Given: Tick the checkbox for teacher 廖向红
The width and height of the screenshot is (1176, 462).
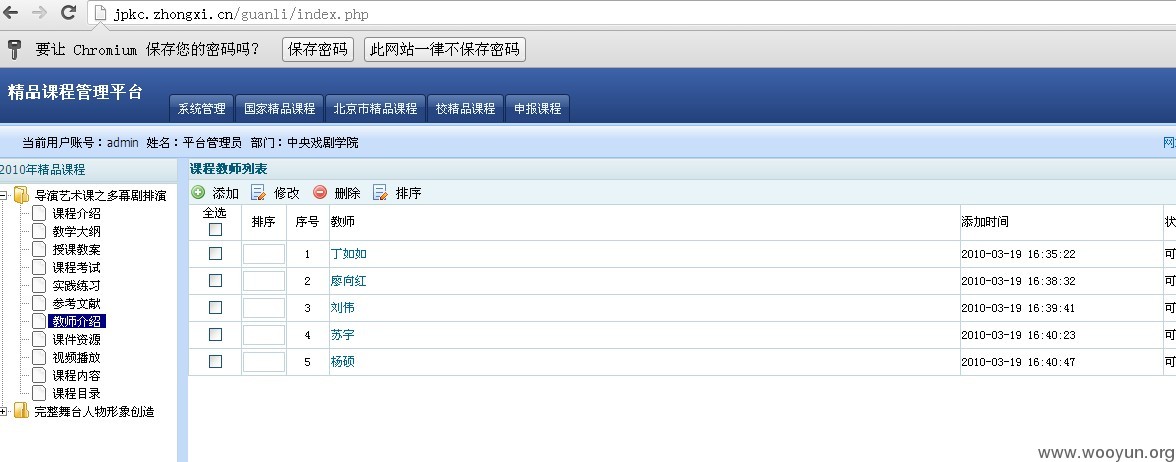Looking at the screenshot, I should pyautogui.click(x=215, y=280).
